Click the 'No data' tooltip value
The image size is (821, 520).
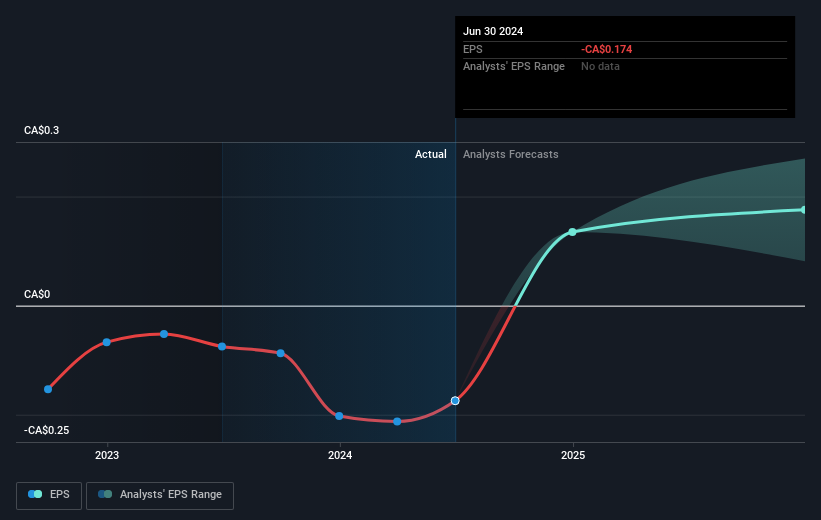(600, 67)
